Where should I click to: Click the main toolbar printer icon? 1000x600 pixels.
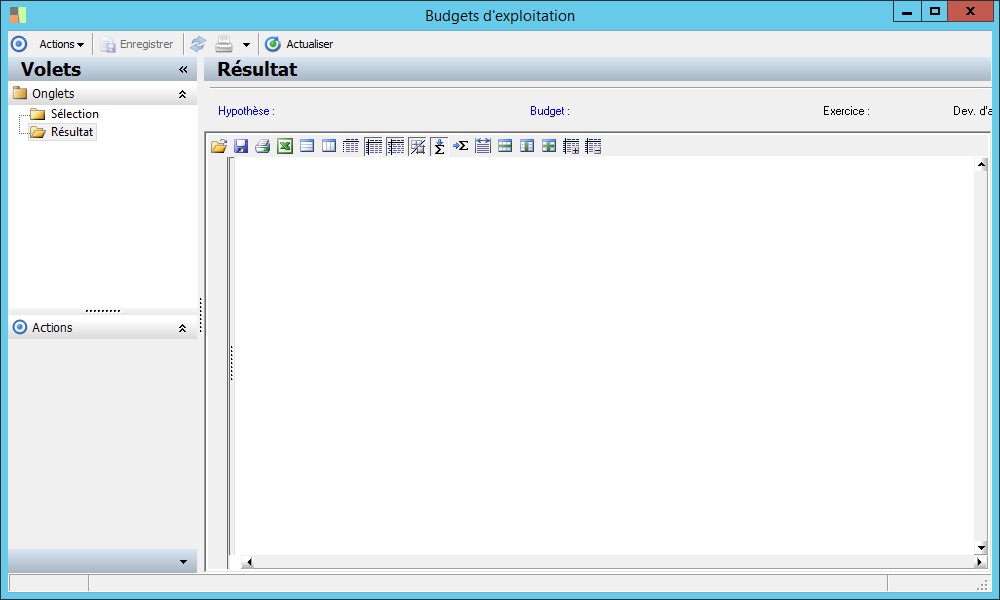tap(224, 44)
